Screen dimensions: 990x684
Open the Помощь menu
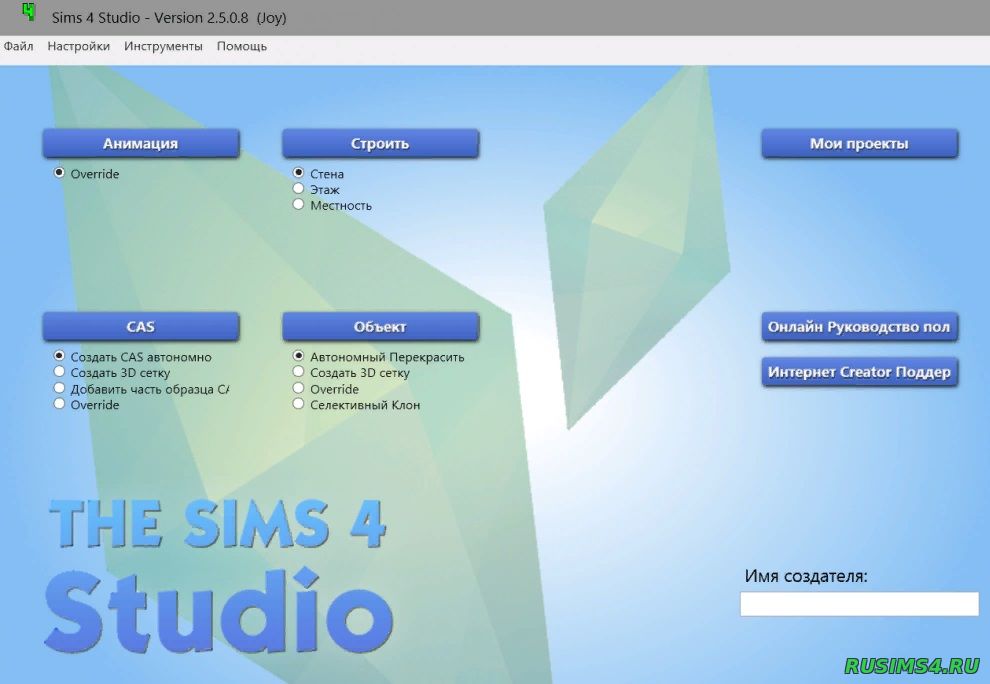point(240,46)
